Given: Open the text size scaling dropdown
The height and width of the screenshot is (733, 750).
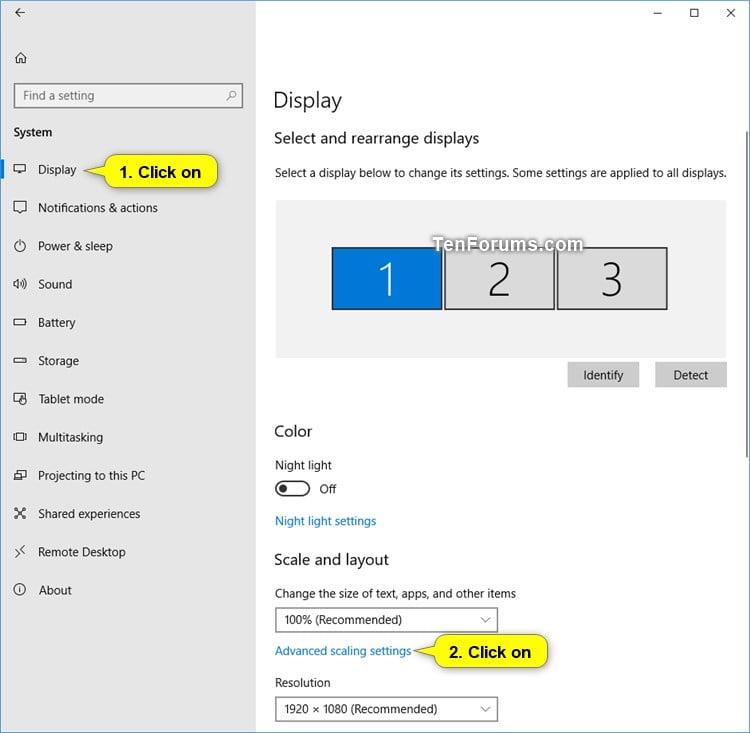Looking at the screenshot, I should [x=386, y=620].
